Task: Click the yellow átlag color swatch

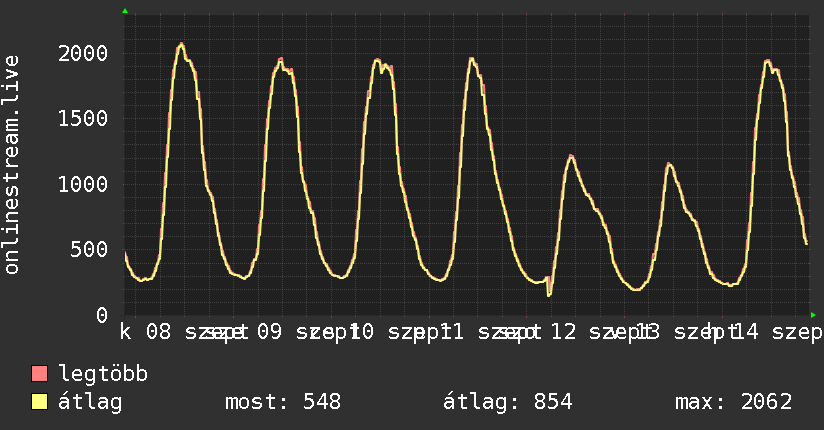Action: [x=39, y=402]
